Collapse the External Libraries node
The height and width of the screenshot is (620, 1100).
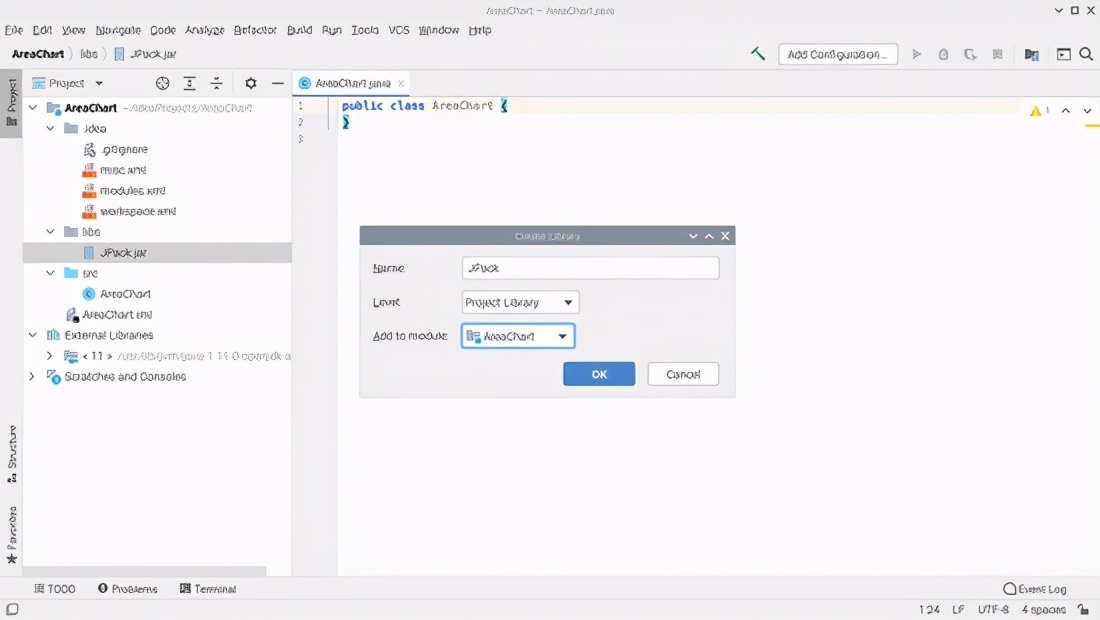click(x=32, y=335)
